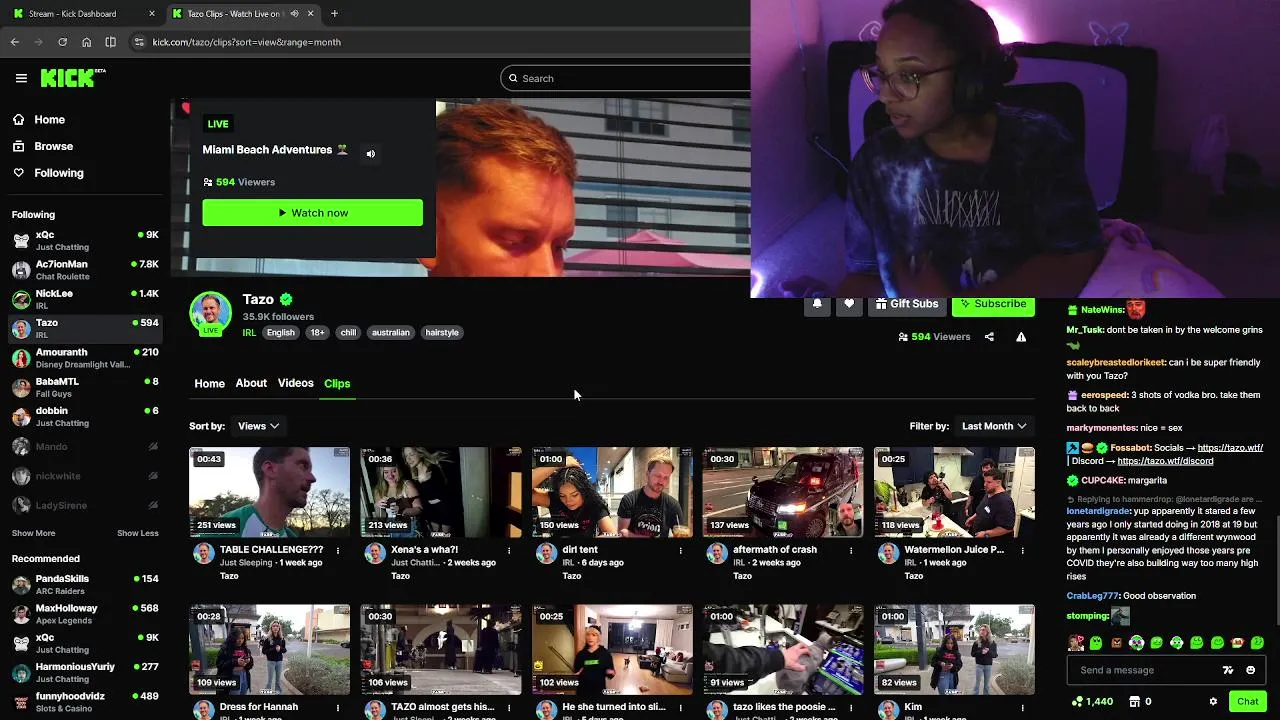Image resolution: width=1280 pixels, height=720 pixels.
Task: Toggle the heart follow button for Tazo
Action: (x=849, y=305)
